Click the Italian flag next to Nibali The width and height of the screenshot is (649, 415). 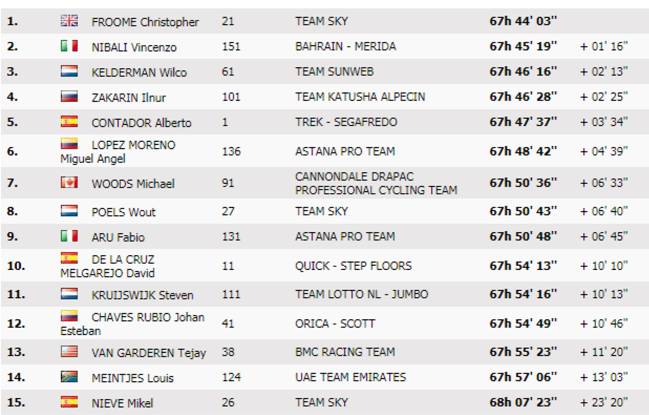coord(69,46)
